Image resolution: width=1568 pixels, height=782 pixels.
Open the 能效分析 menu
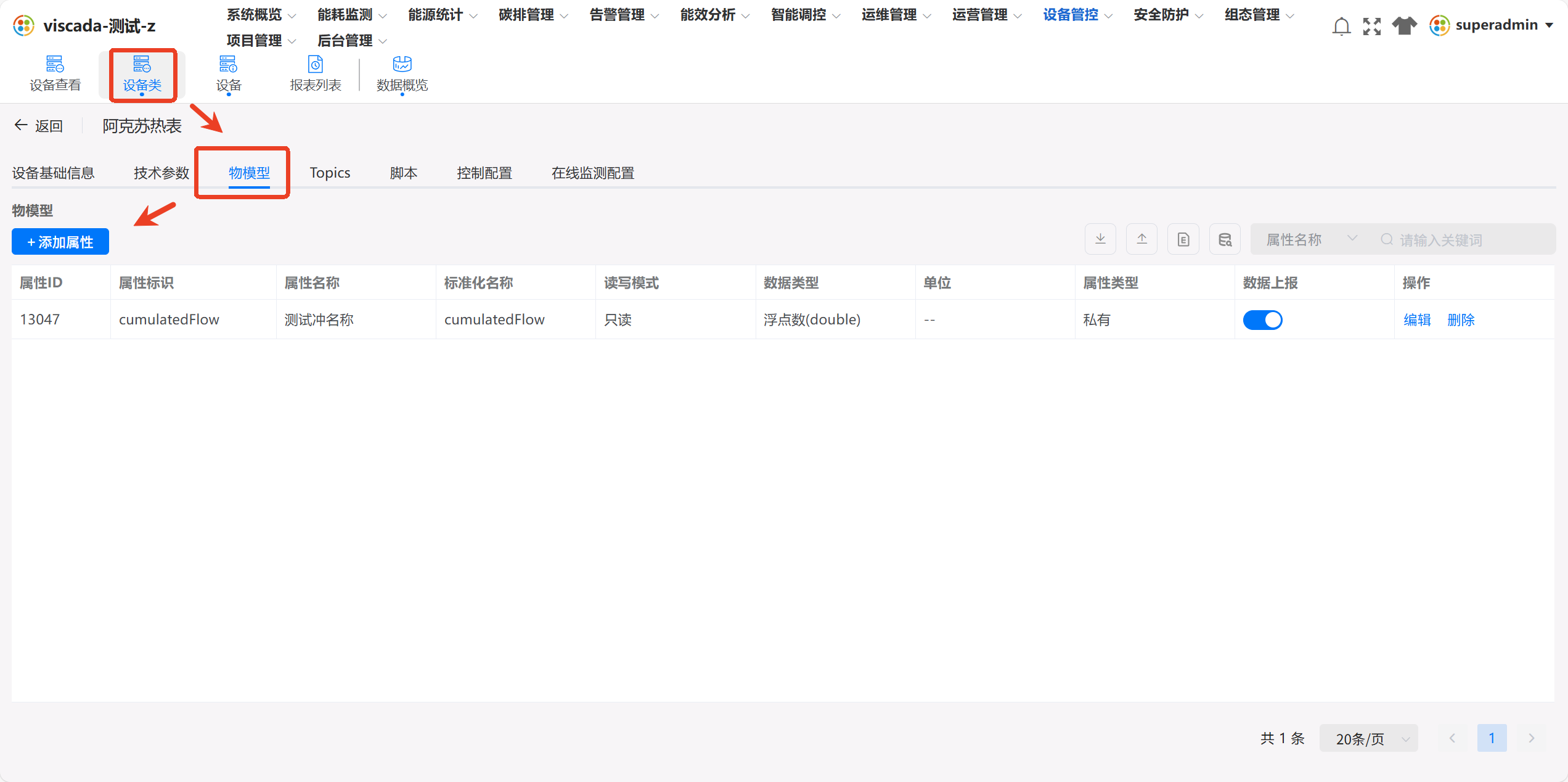[714, 15]
